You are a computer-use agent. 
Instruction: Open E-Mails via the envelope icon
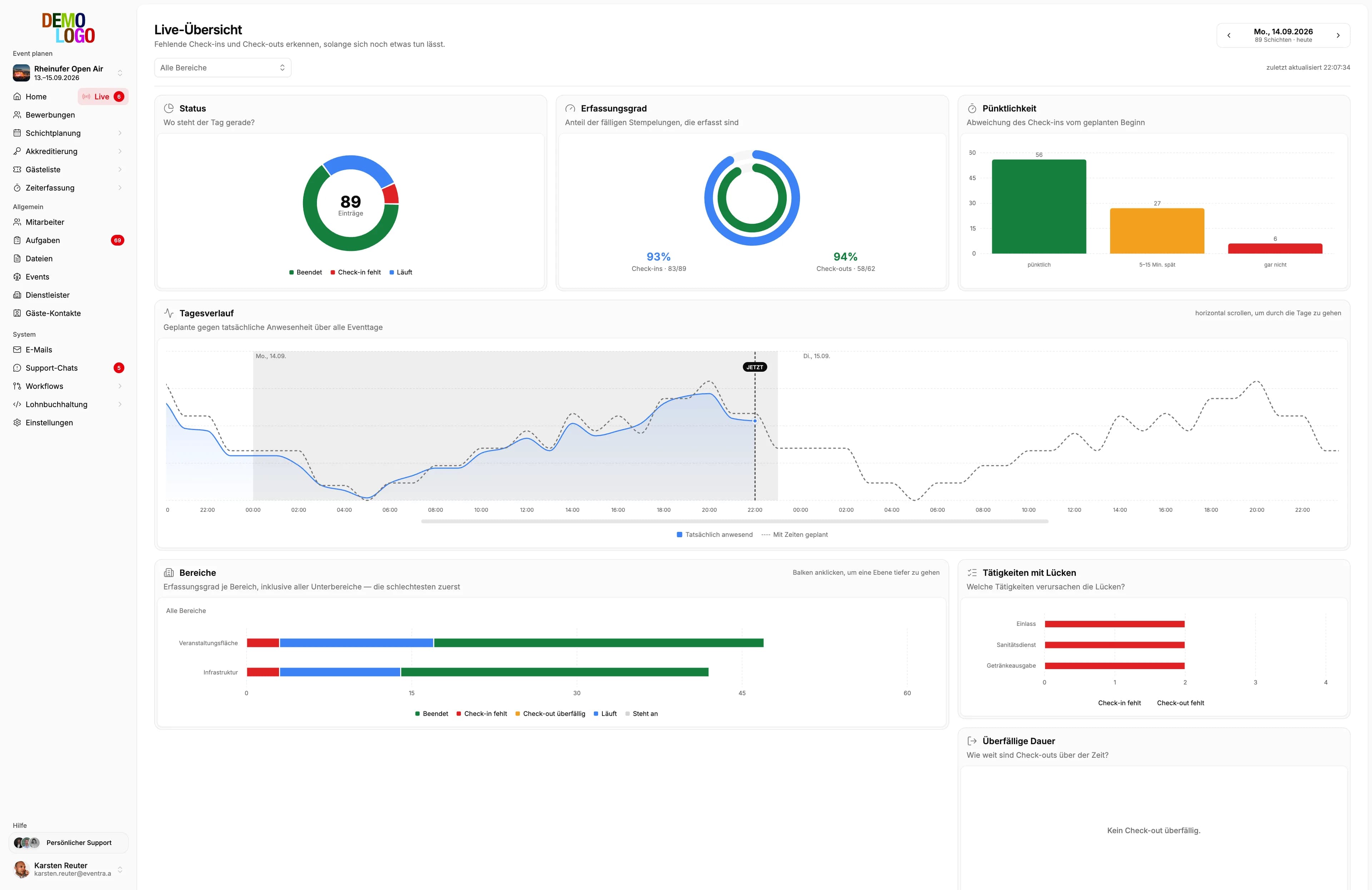coord(17,350)
